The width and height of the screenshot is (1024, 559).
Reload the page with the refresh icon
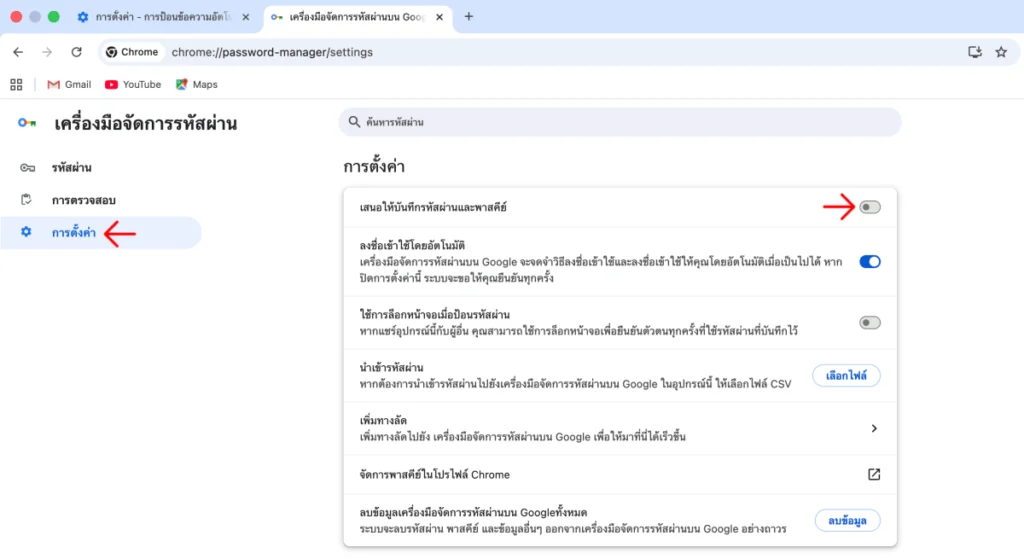click(x=76, y=52)
